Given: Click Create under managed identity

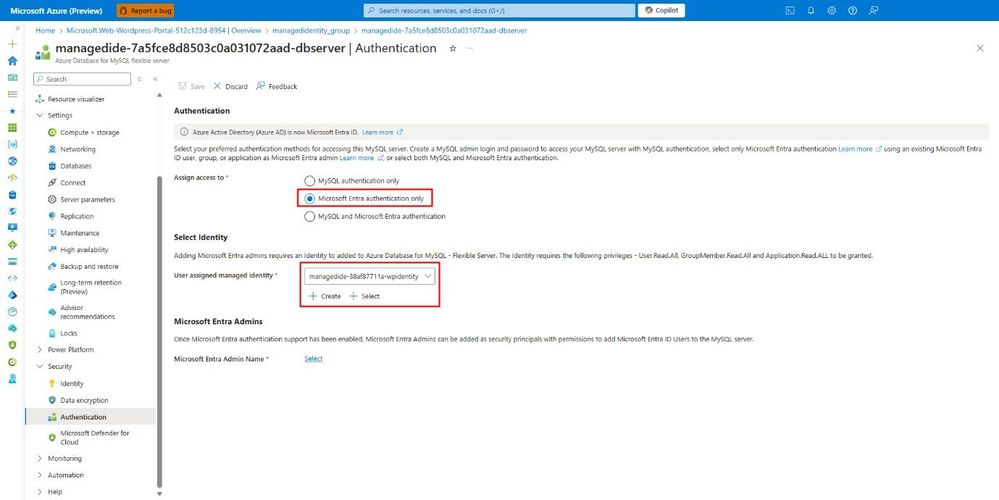Looking at the screenshot, I should tap(325, 296).
